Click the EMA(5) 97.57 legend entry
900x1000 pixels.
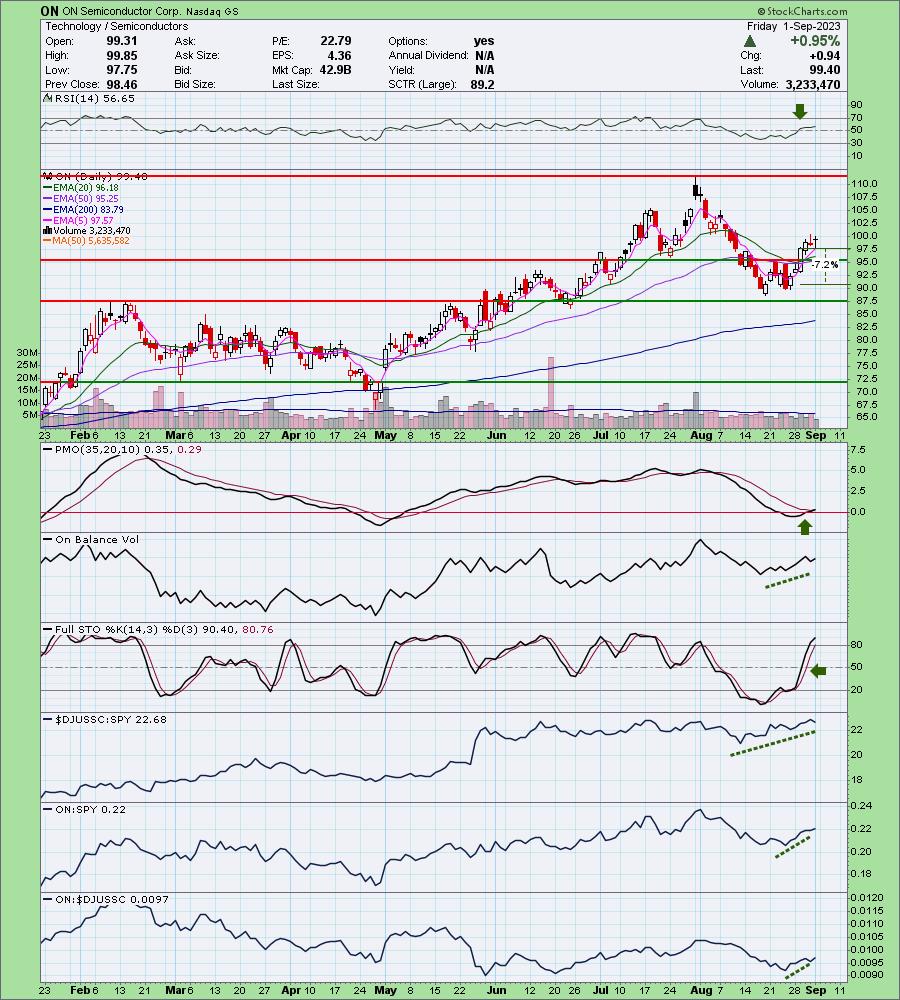[78, 220]
